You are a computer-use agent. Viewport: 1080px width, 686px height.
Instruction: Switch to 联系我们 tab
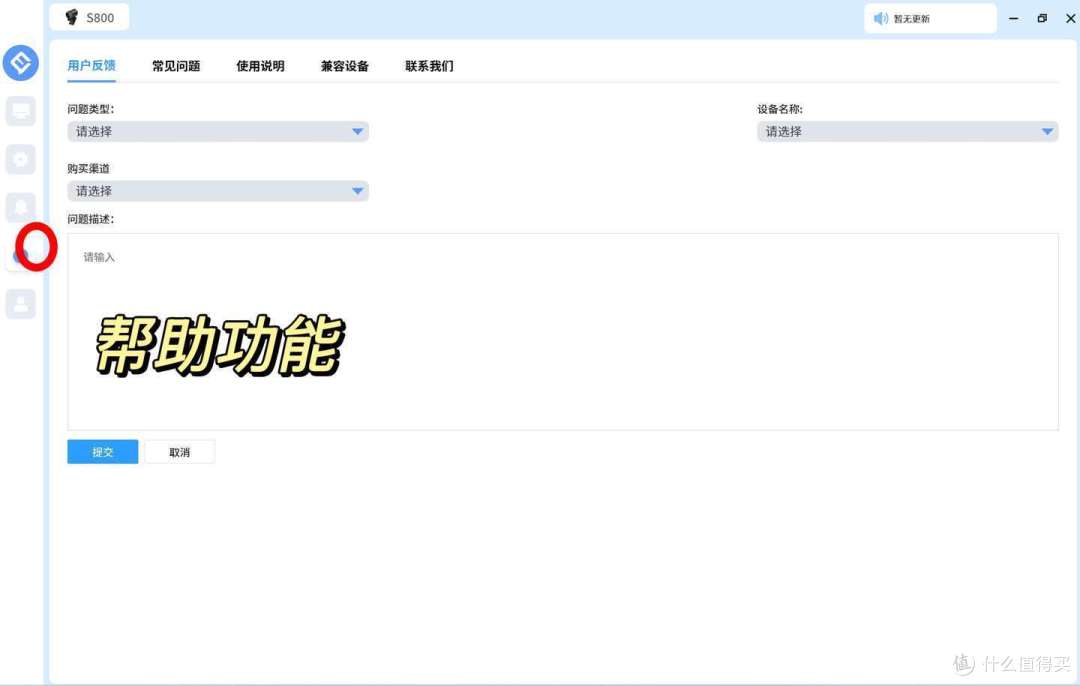click(x=429, y=66)
